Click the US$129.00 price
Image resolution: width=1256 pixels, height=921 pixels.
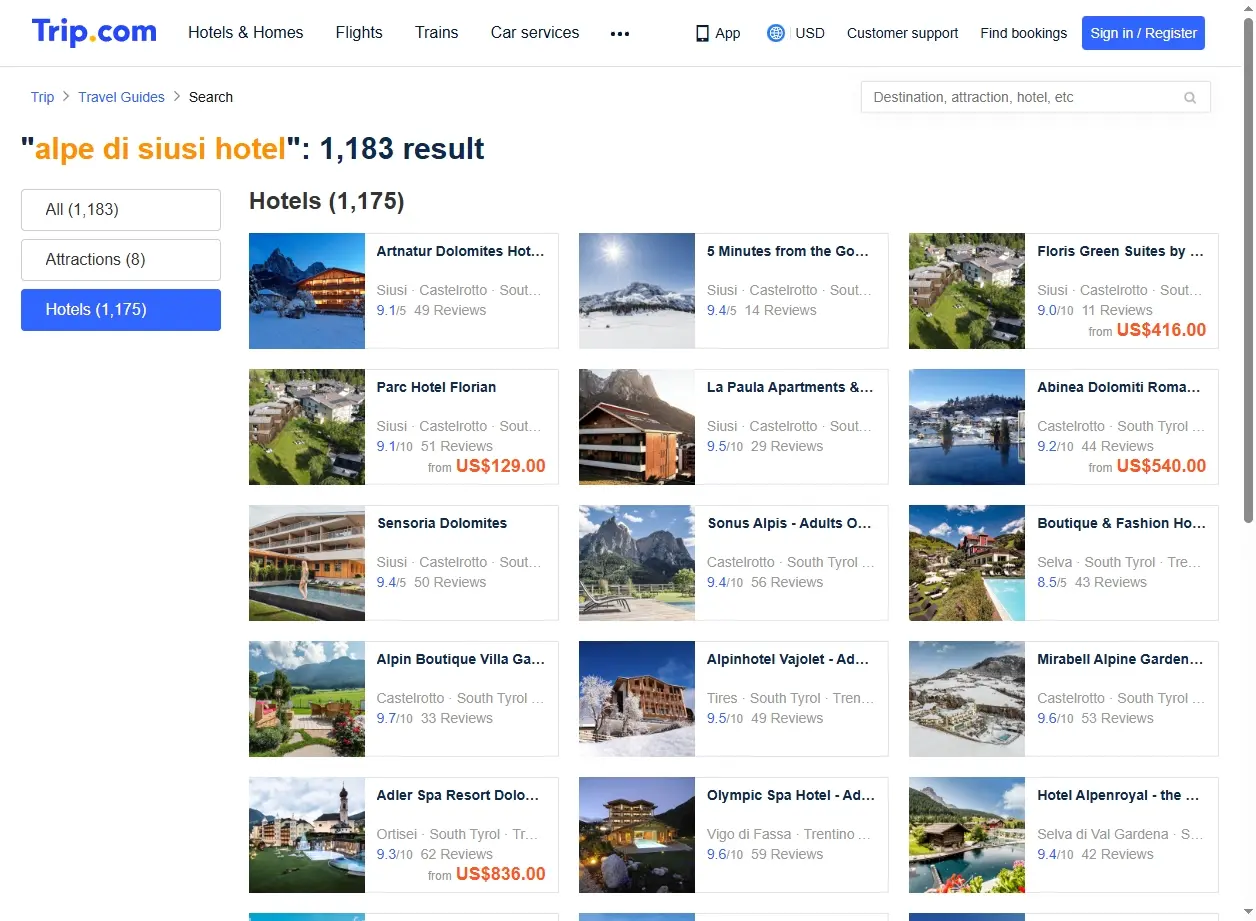501,466
